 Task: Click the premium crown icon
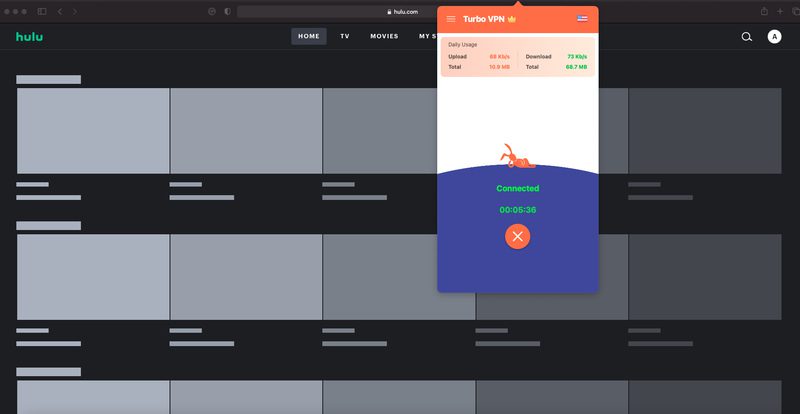(x=512, y=19)
